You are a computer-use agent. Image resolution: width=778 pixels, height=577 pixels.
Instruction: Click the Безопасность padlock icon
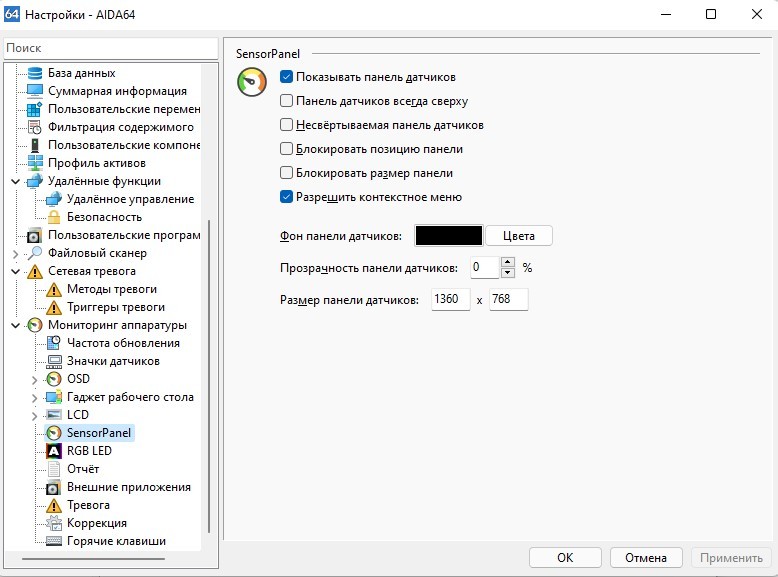coord(54,217)
